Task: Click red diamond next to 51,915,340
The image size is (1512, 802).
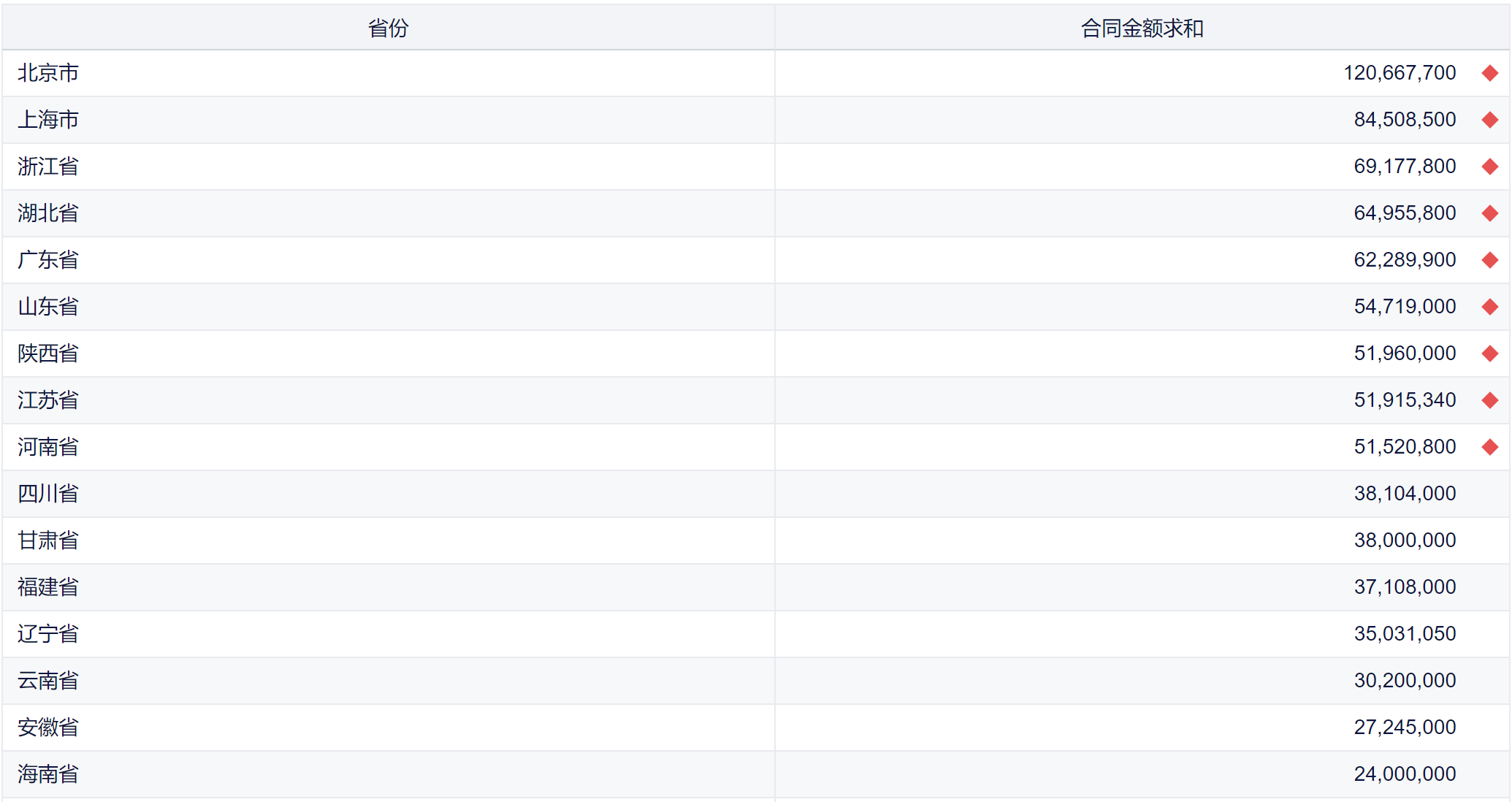Action: pos(1489,400)
